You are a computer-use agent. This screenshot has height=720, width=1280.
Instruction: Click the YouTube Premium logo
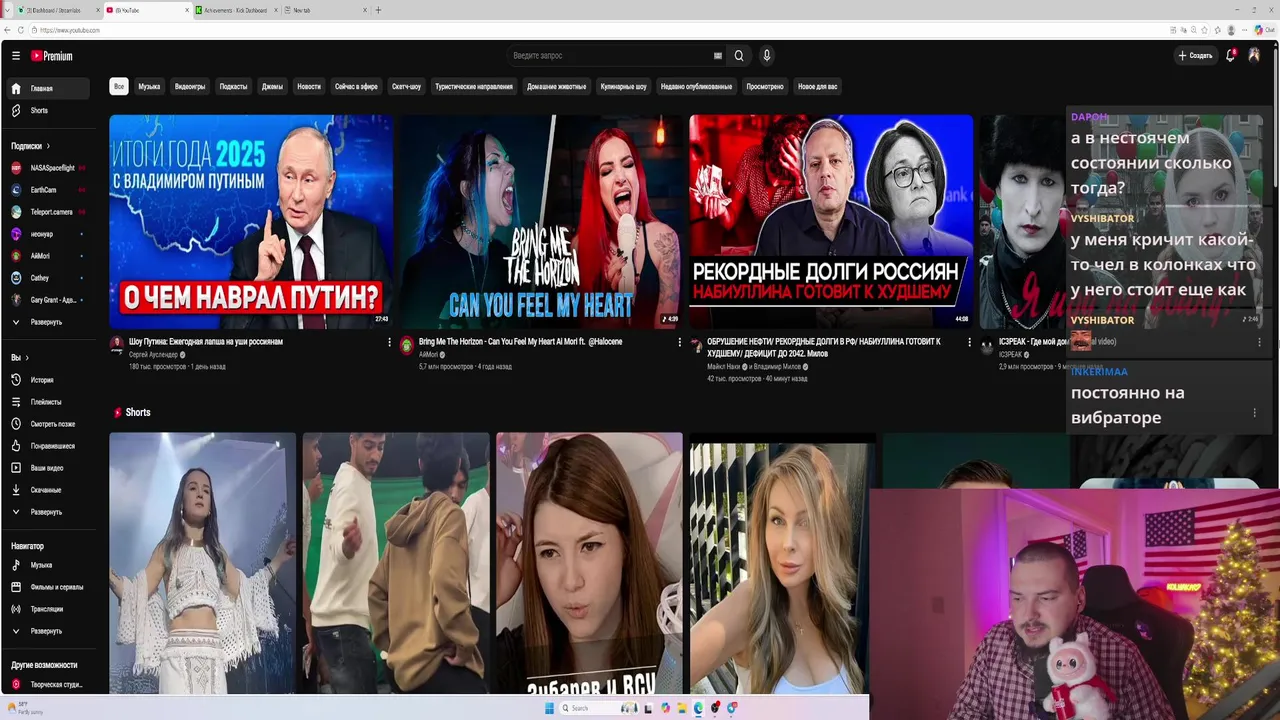point(51,56)
